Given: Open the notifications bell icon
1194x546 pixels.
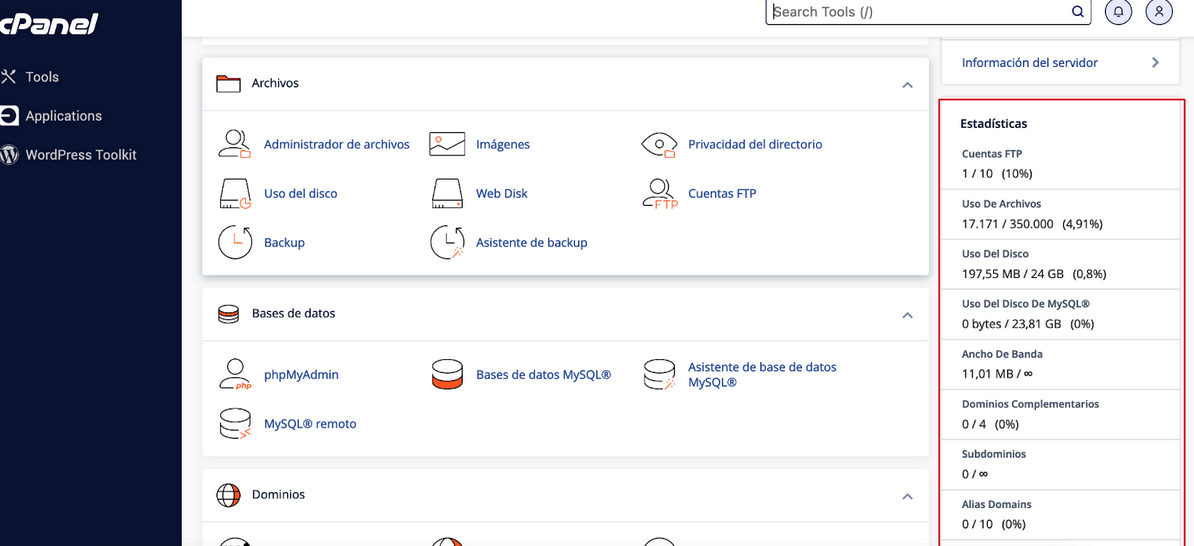Looking at the screenshot, I should tap(1118, 12).
